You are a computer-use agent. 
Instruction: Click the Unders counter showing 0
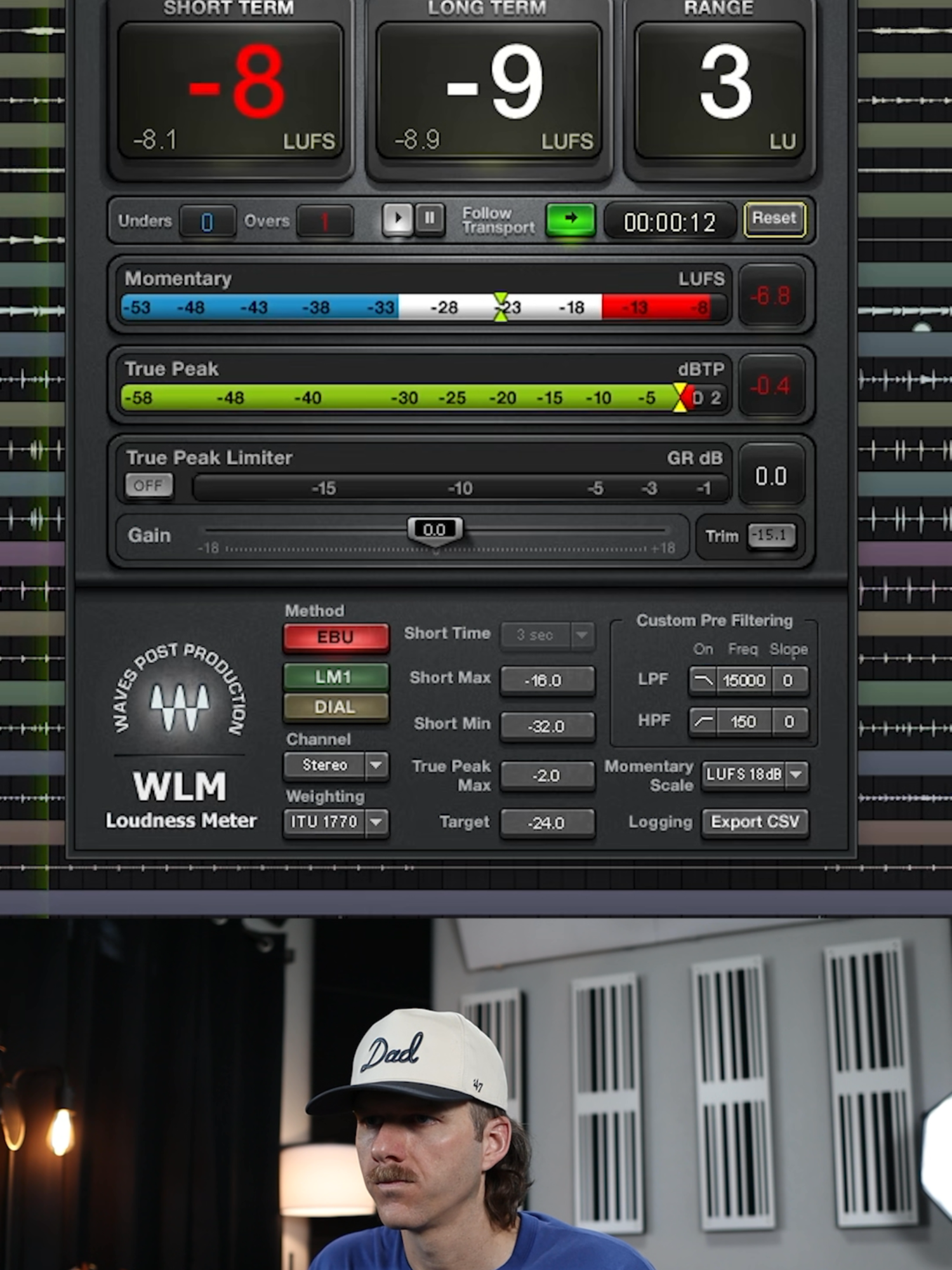point(208,221)
